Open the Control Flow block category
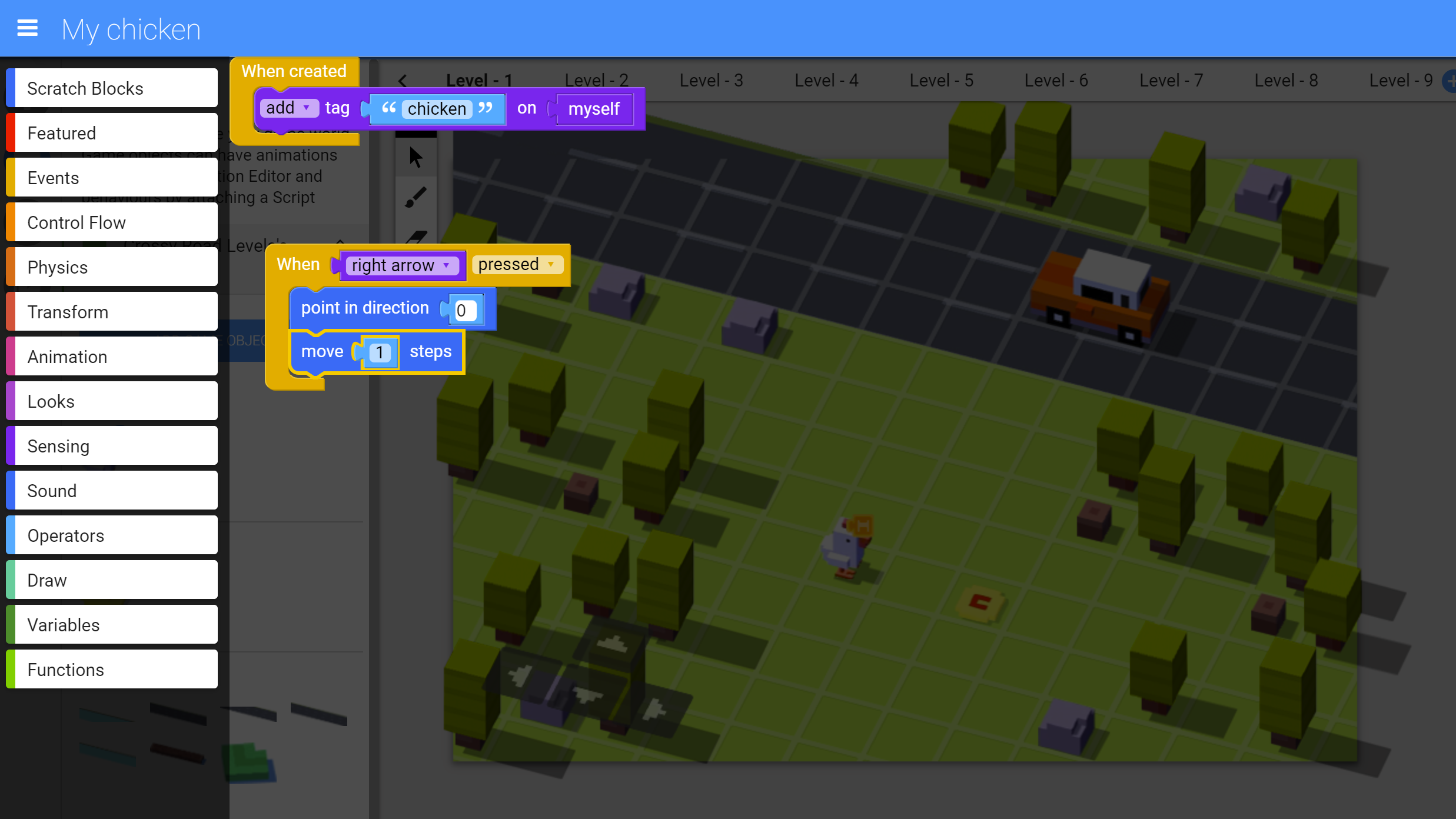The height and width of the screenshot is (819, 1456). [x=112, y=222]
